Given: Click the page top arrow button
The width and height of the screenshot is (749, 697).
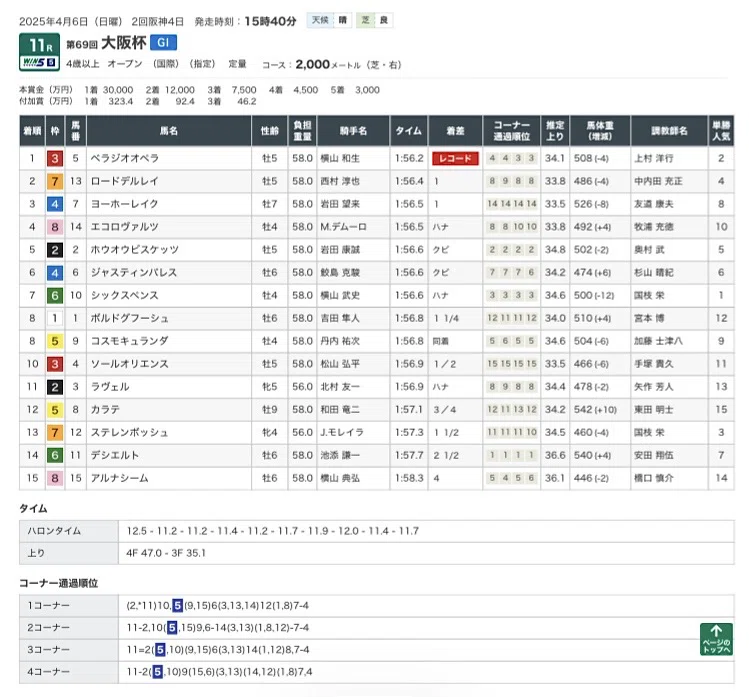Looking at the screenshot, I should 716,639.
